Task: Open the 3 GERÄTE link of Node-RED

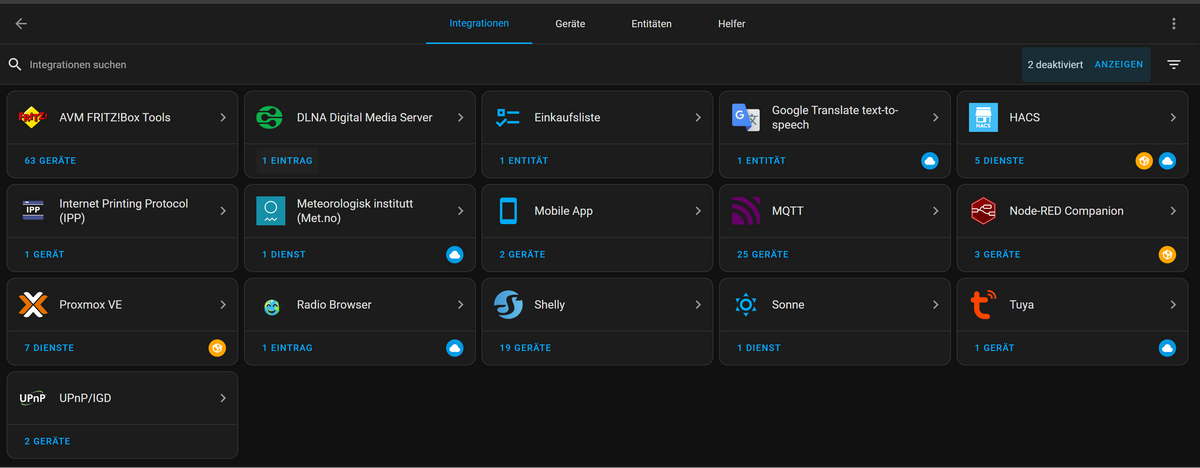Action: (x=998, y=254)
